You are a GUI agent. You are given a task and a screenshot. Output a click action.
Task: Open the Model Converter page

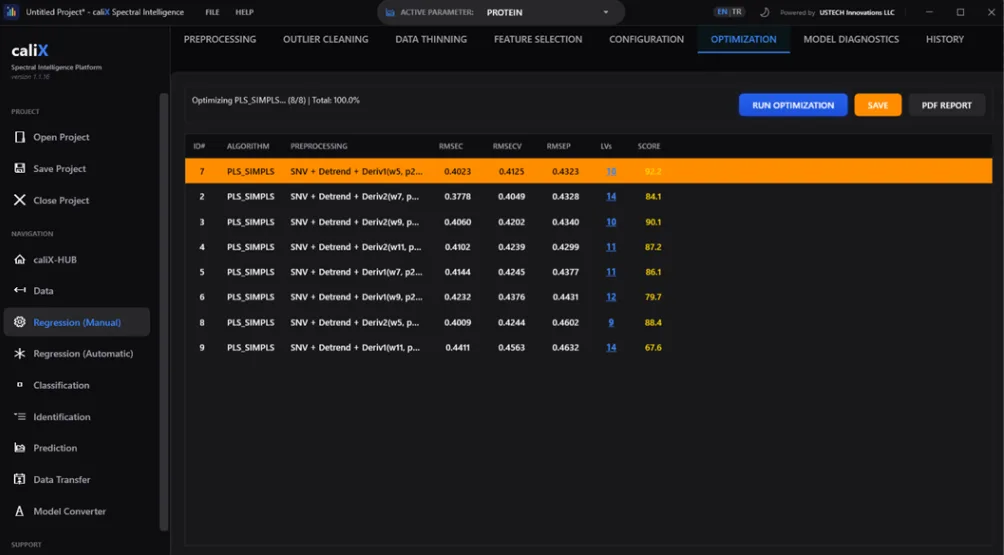[69, 511]
